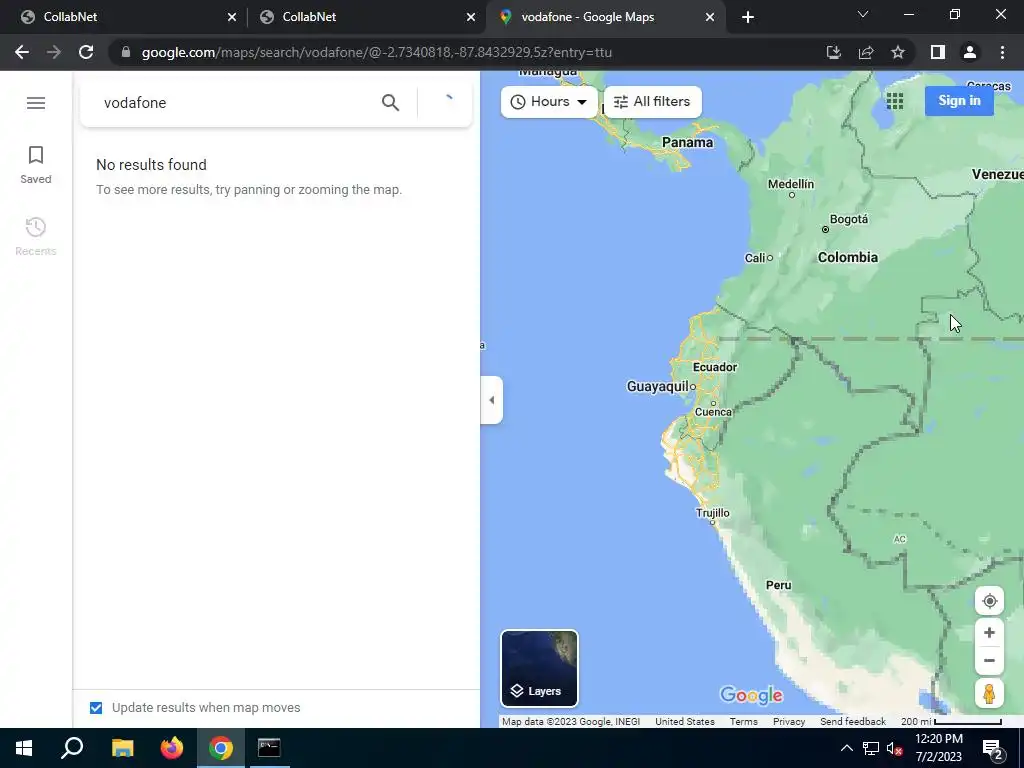Click the Ecuador country label
The image size is (1024, 768).
[x=714, y=367]
